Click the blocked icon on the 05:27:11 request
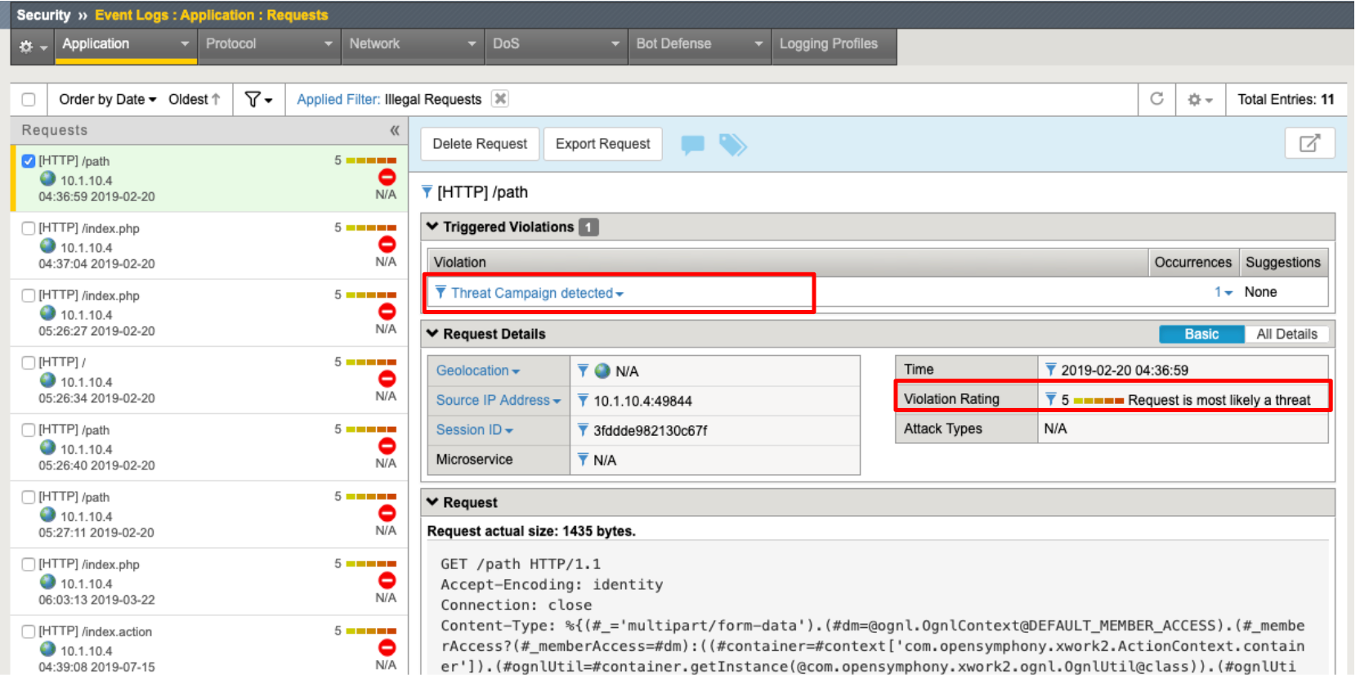Screen dimensions: 1360x682 point(387,513)
